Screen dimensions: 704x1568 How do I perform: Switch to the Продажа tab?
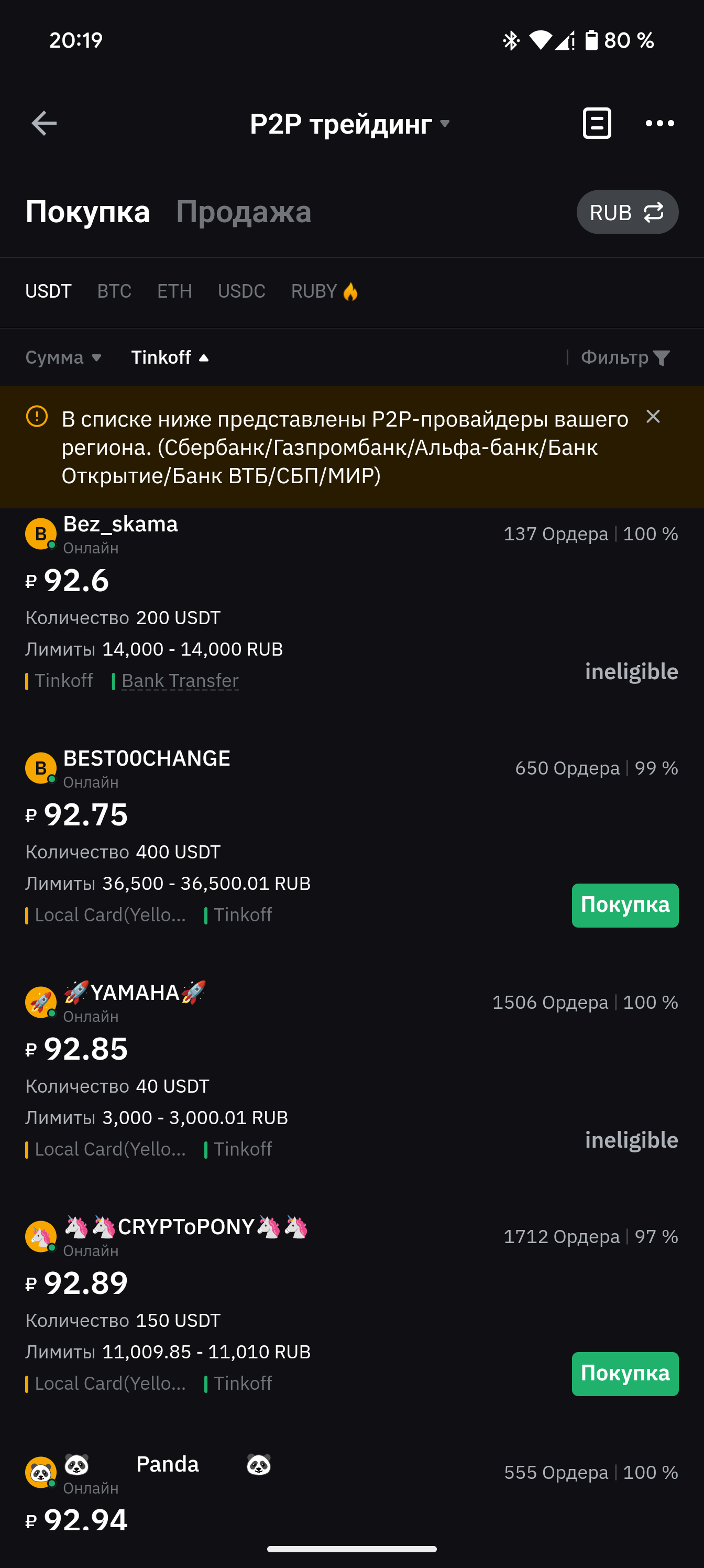coord(244,212)
